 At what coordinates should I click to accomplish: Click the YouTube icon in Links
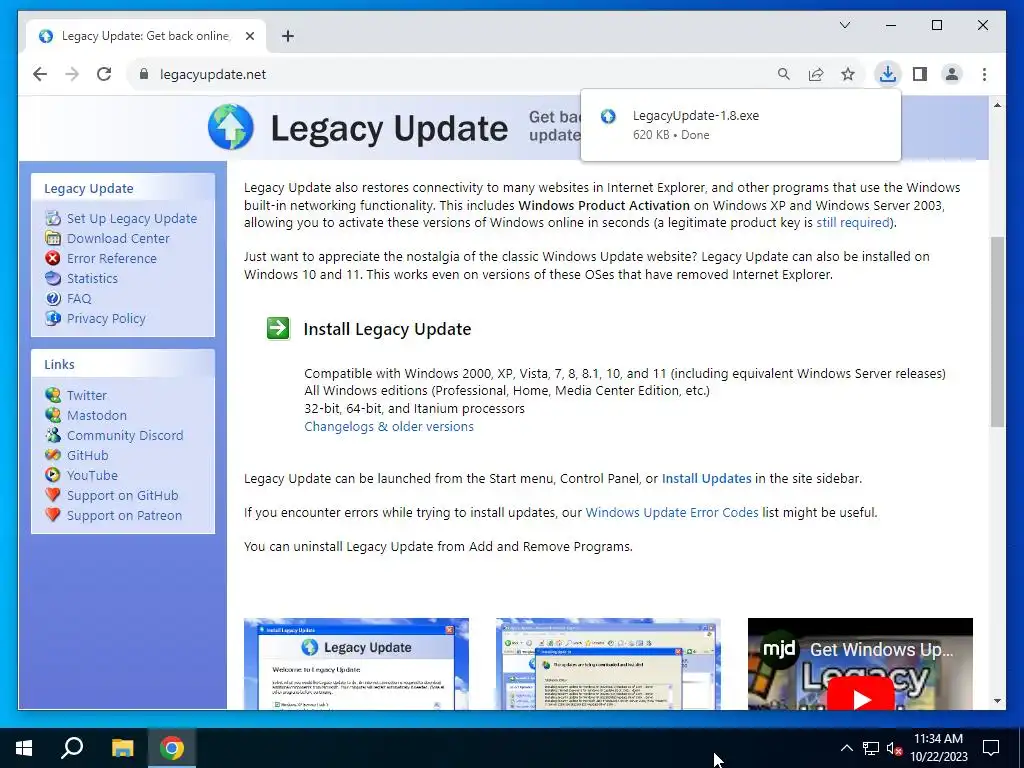53,475
